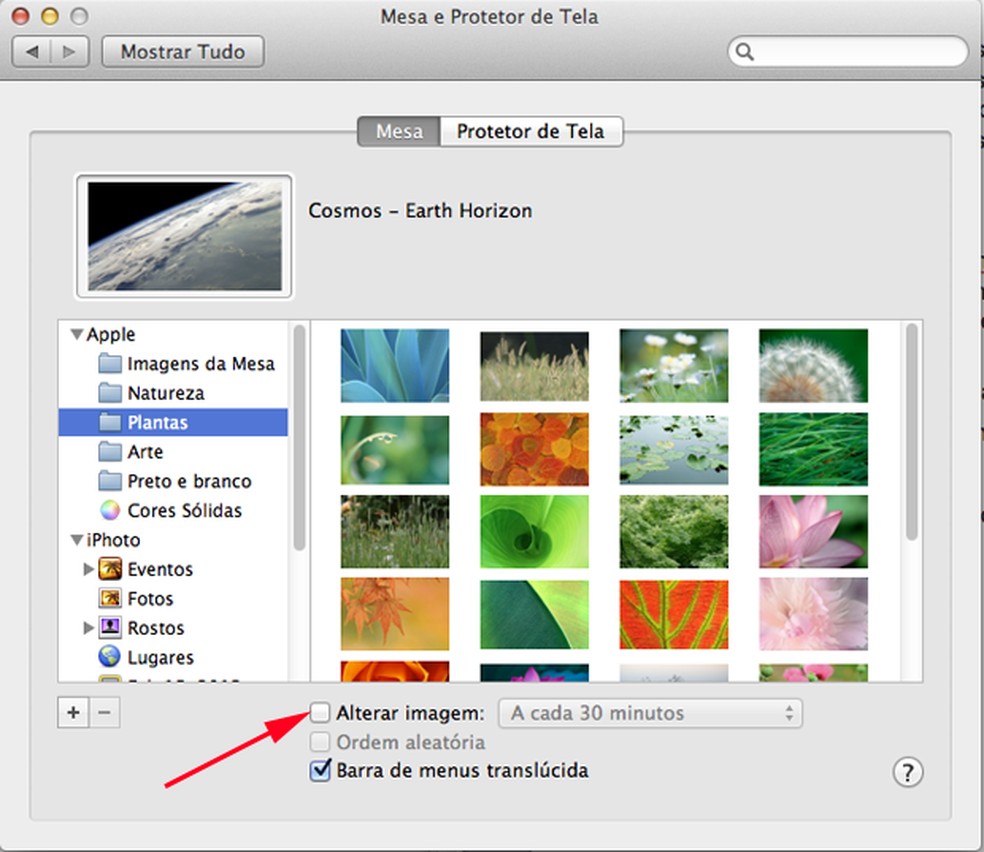Open the A cada 30 minutos dropdown
984x852 pixels.
pos(650,713)
